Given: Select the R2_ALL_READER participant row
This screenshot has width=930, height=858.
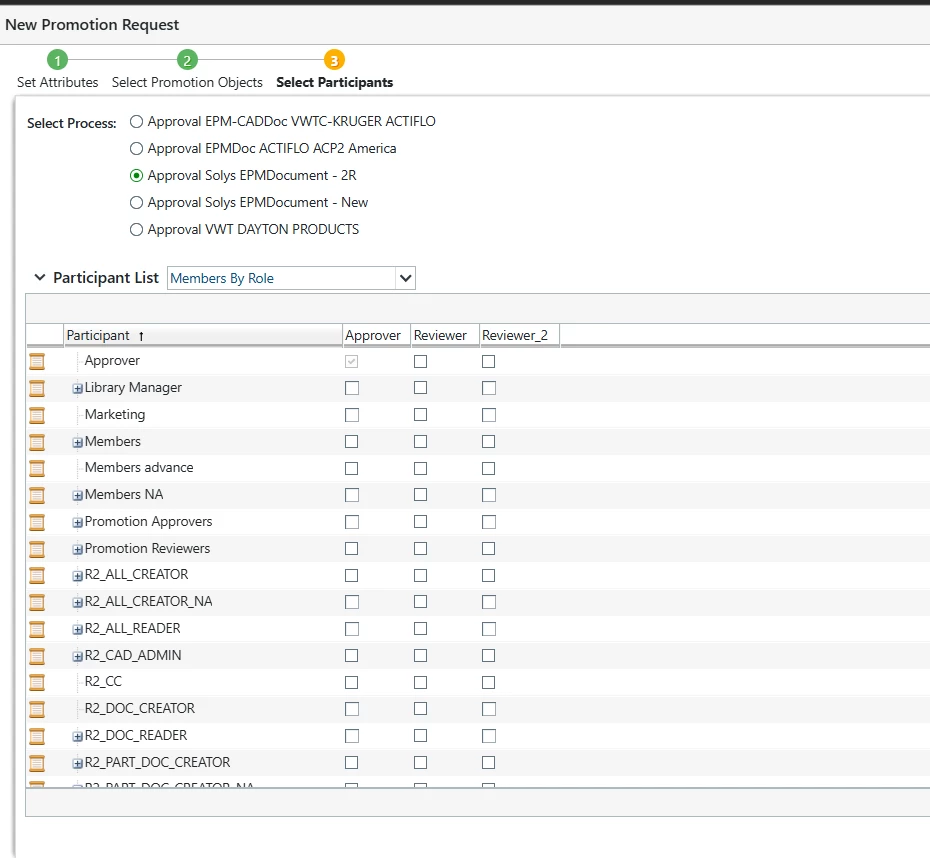Looking at the screenshot, I should (478, 629).
